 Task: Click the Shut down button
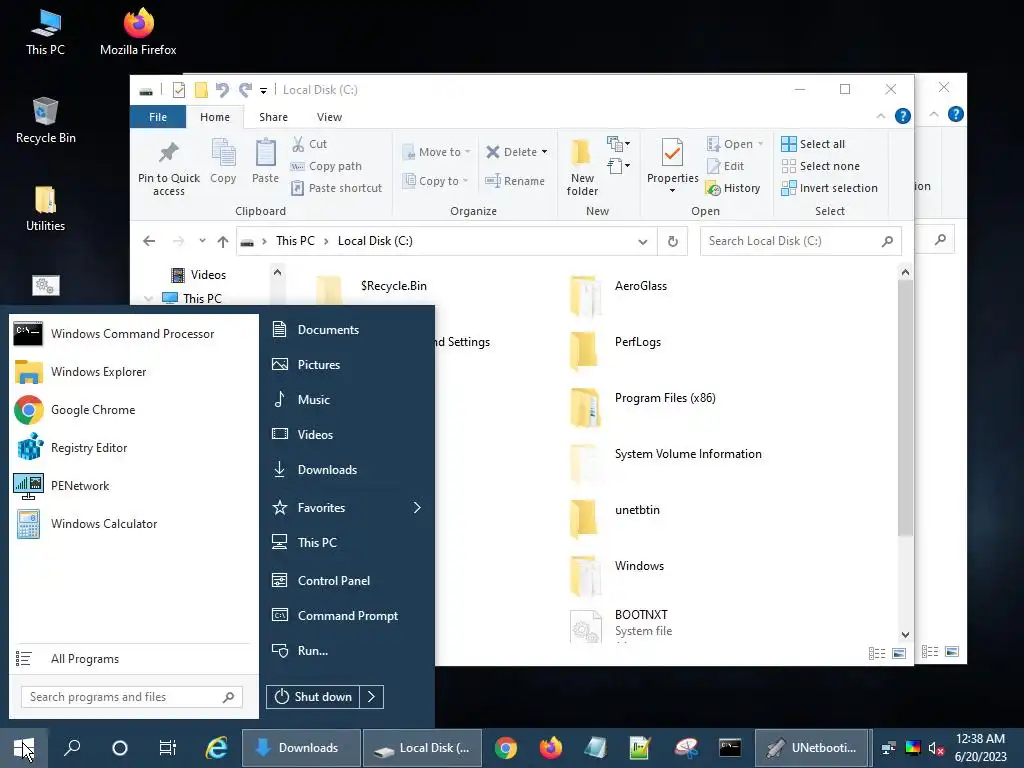(x=313, y=697)
